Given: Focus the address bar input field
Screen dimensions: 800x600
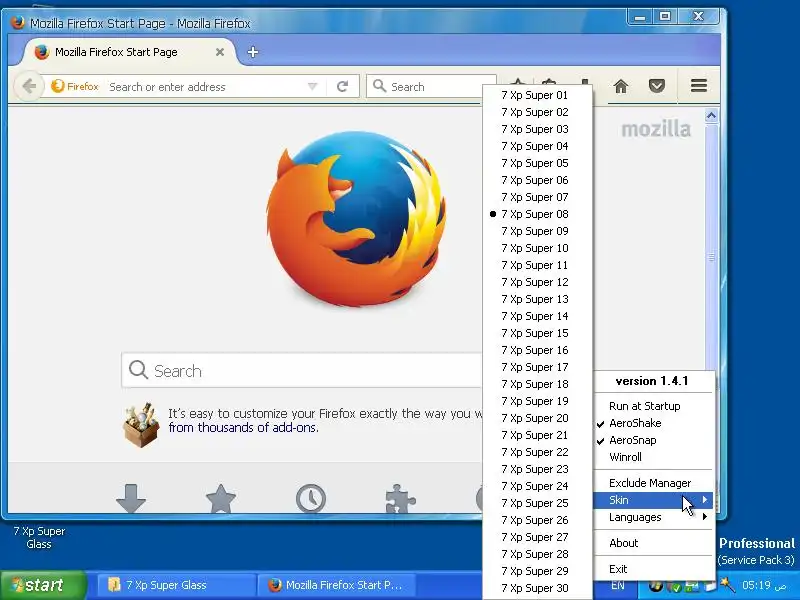Looking at the screenshot, I should coord(205,87).
